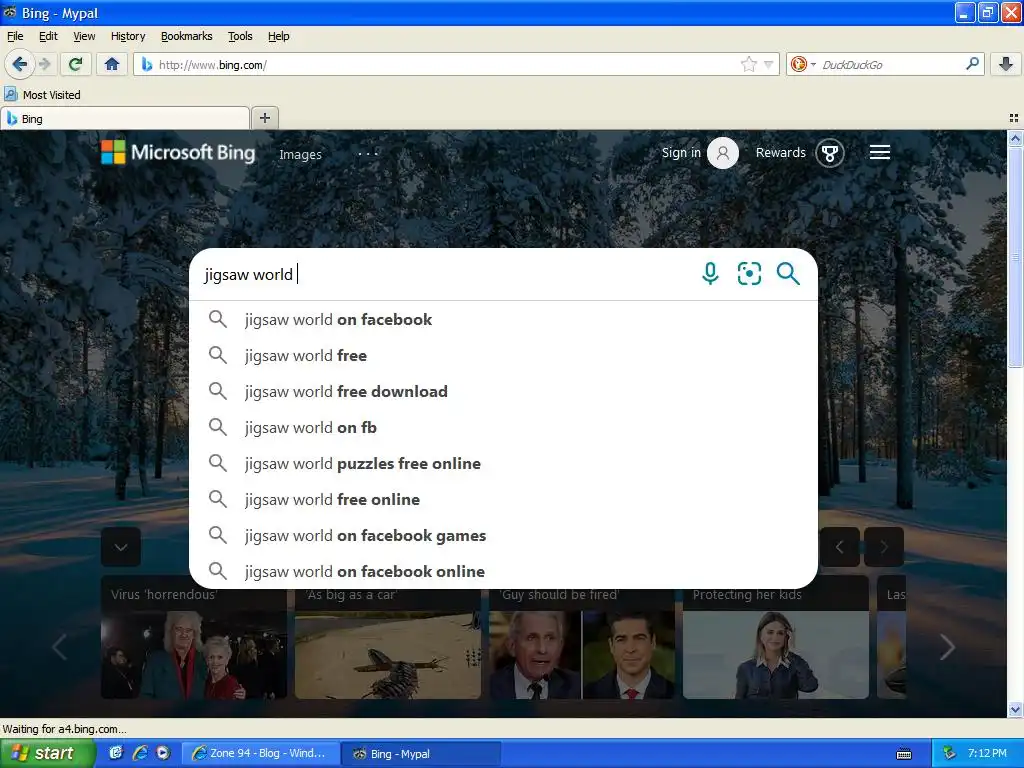Start voice search with microphone icon

pos(710,274)
